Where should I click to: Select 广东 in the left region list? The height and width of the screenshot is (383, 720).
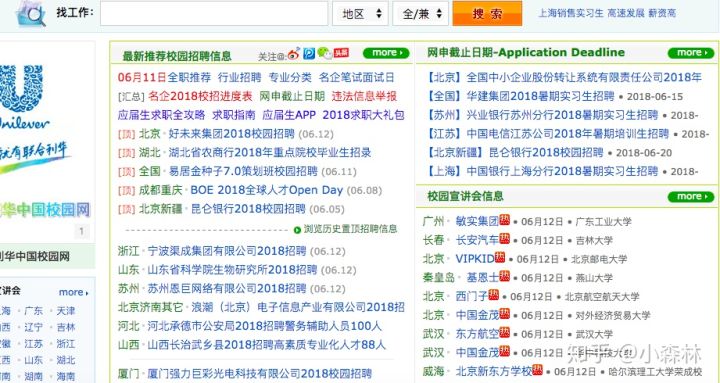34,311
